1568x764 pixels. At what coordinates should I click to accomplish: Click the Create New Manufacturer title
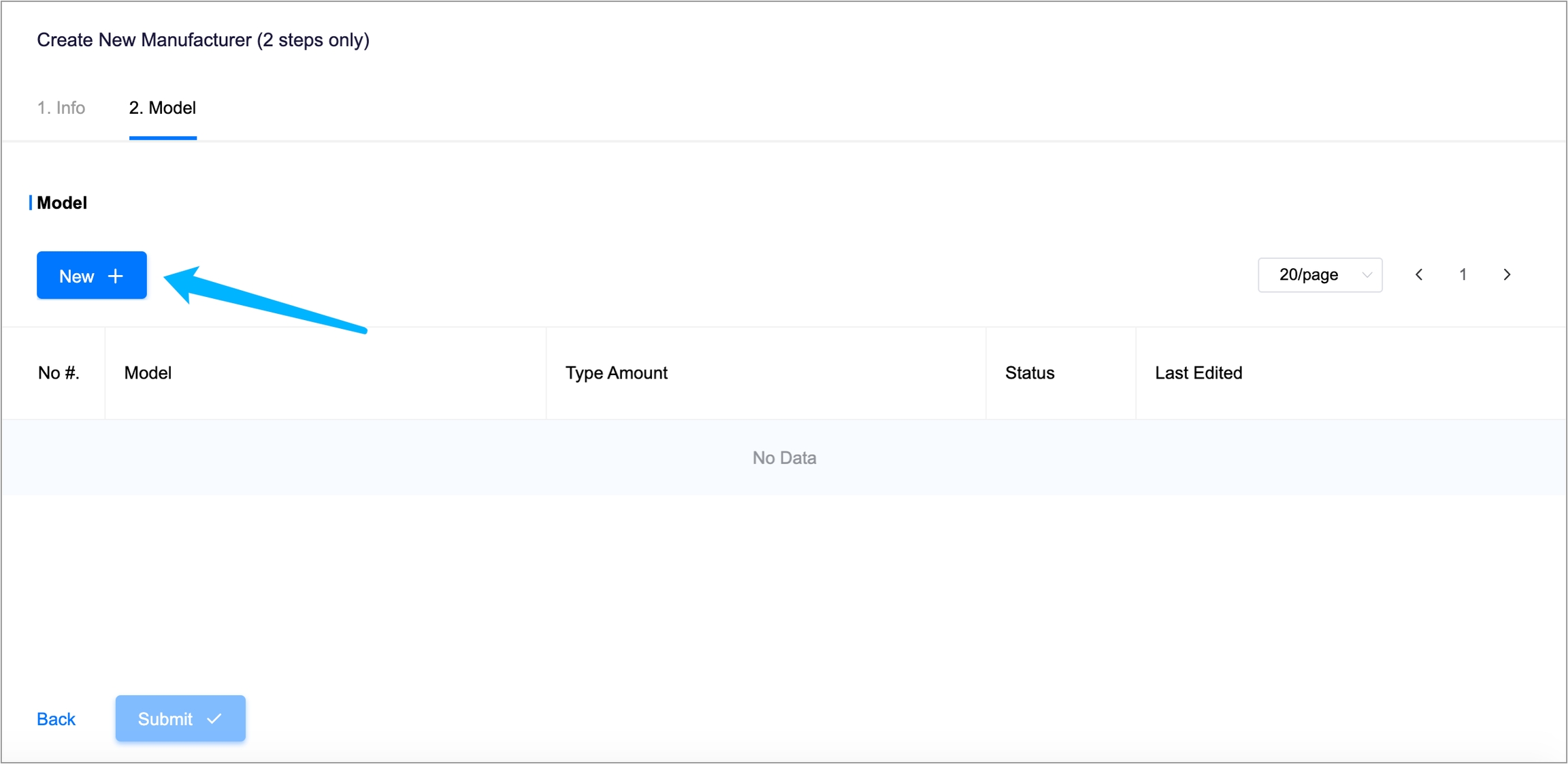tap(203, 39)
